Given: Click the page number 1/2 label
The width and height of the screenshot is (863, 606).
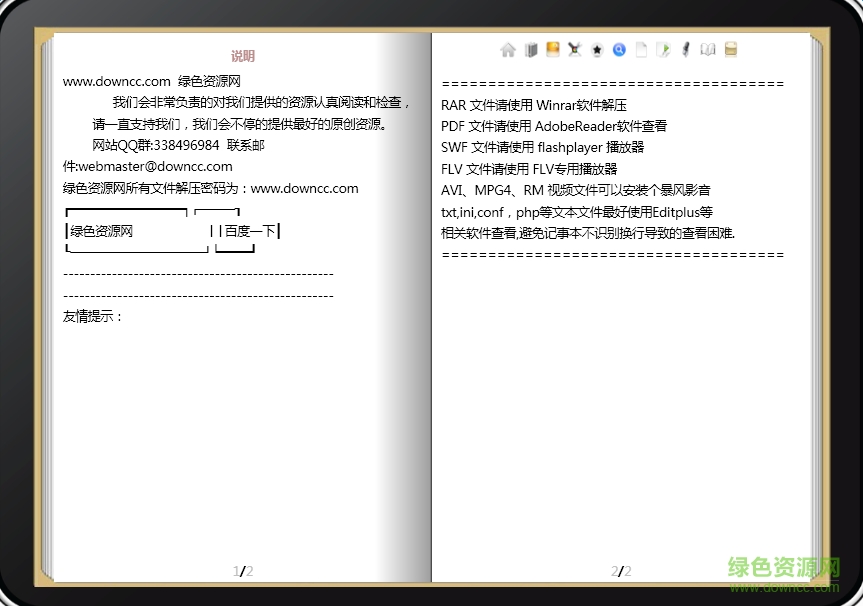Looking at the screenshot, I should point(242,570).
